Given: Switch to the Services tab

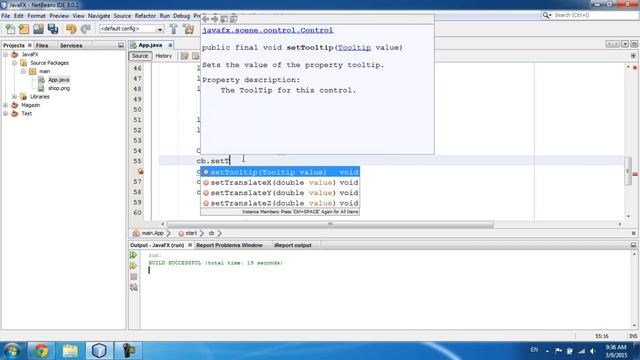Looking at the screenshot, I should click(71, 45).
